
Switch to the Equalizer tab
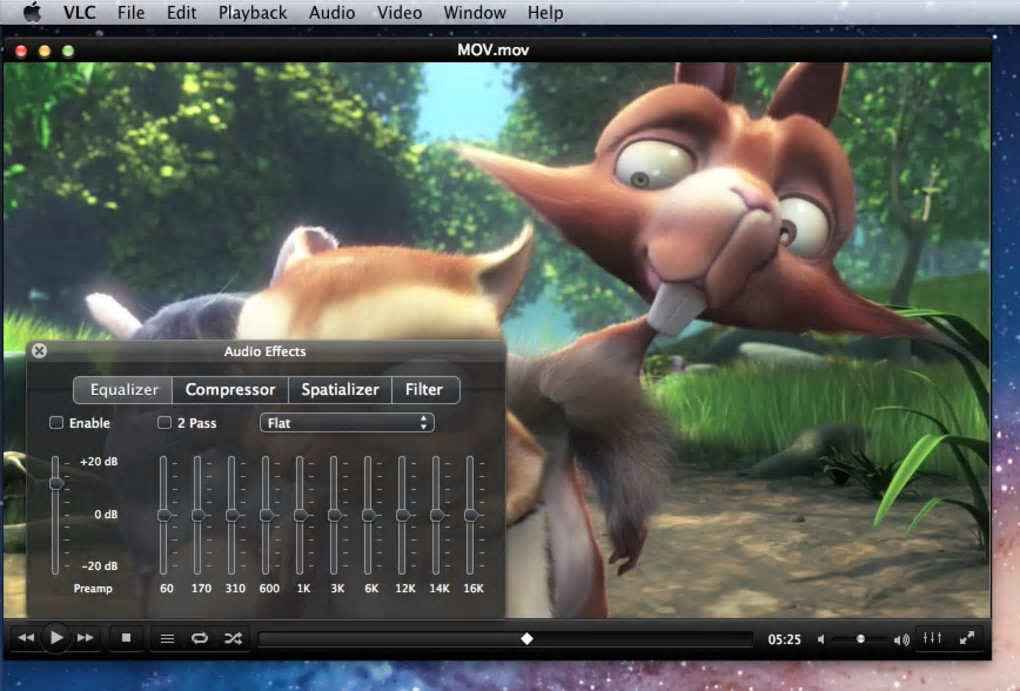124,389
